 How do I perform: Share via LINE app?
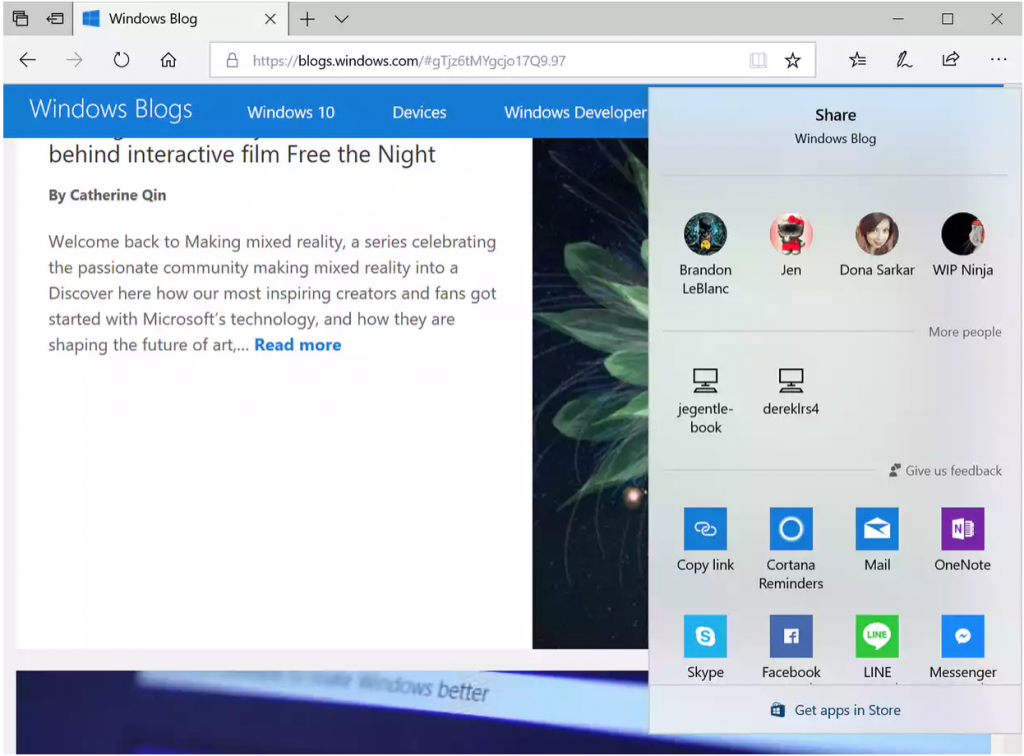[x=877, y=648]
